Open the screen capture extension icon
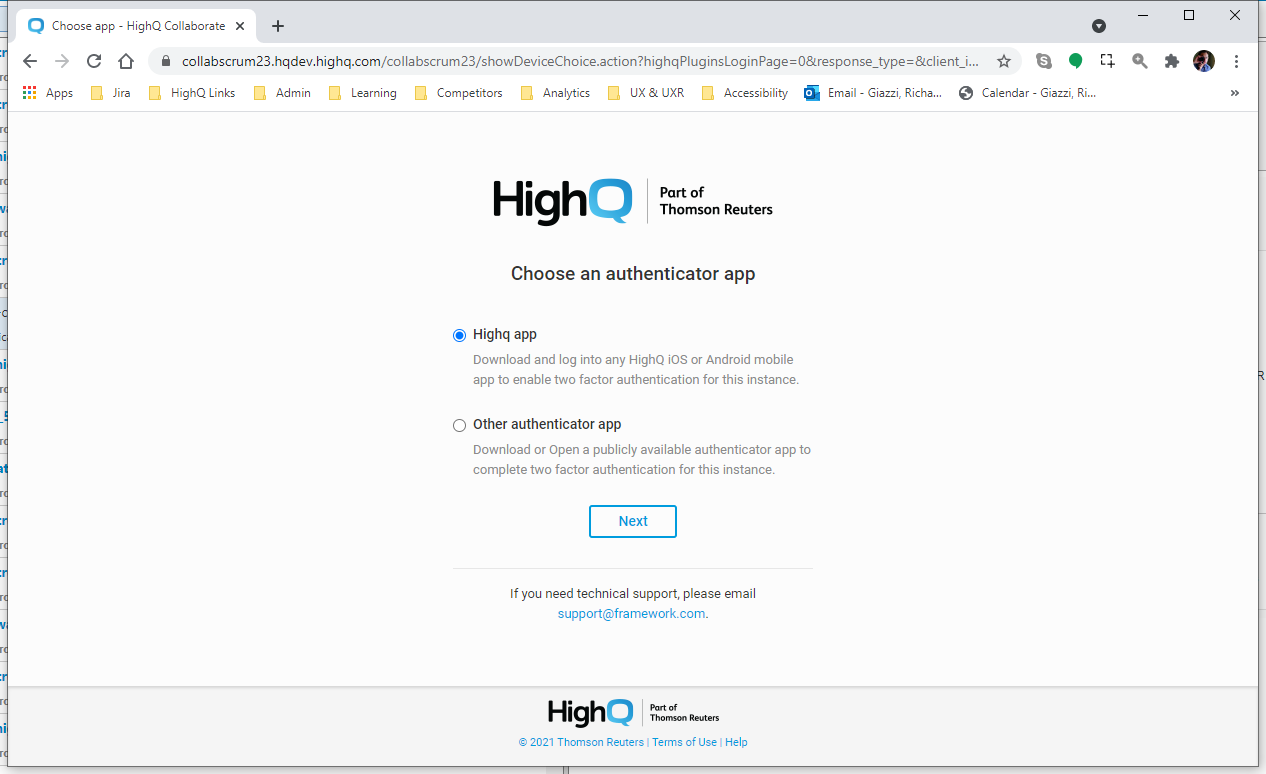Image resolution: width=1266 pixels, height=774 pixels. click(1108, 61)
